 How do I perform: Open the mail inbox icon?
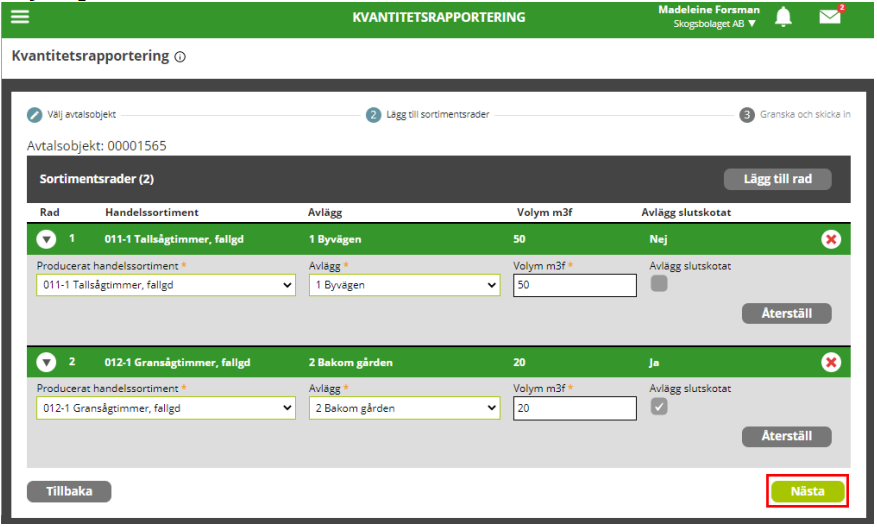(x=830, y=17)
